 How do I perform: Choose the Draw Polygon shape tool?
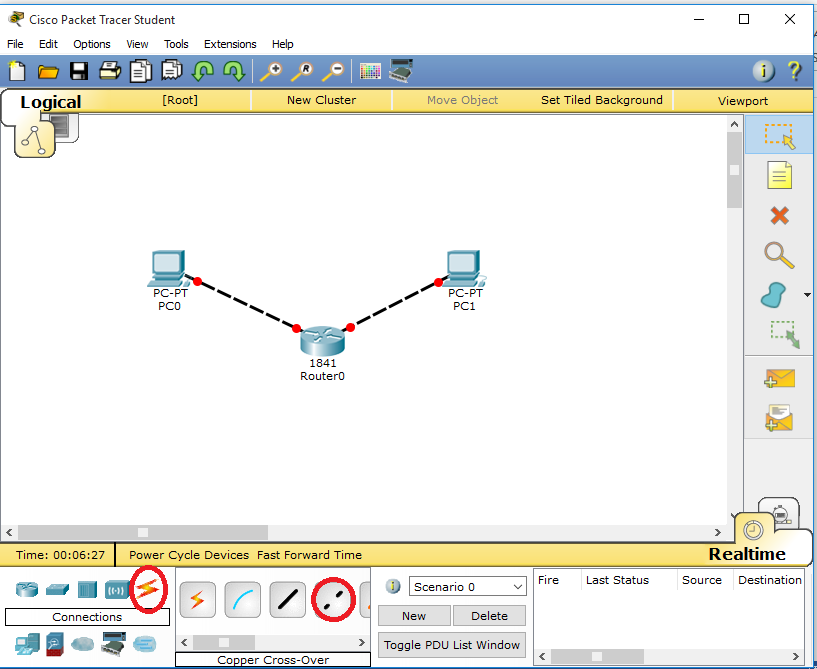774,295
